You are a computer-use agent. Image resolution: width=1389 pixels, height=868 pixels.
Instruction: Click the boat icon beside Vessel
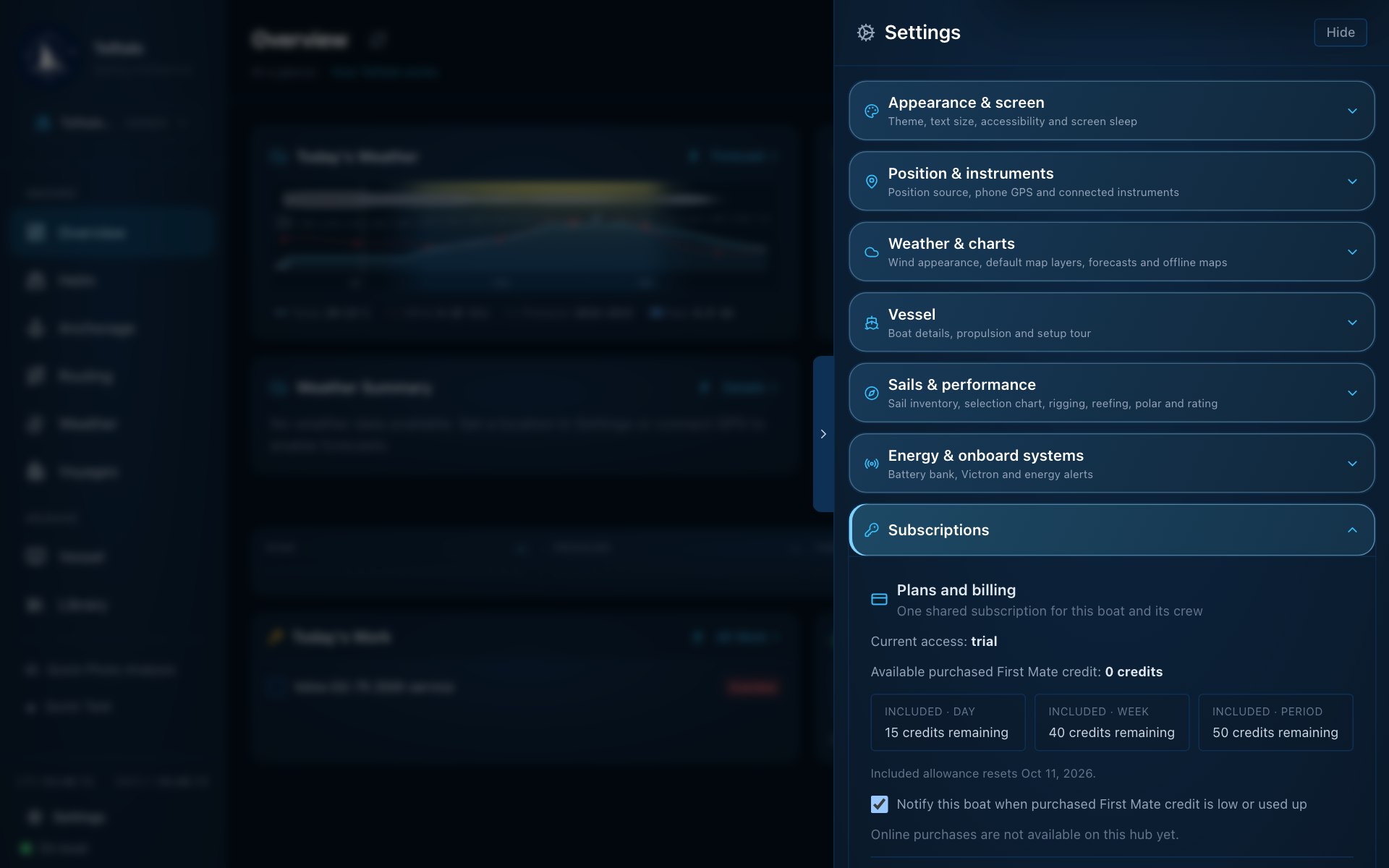tap(872, 323)
